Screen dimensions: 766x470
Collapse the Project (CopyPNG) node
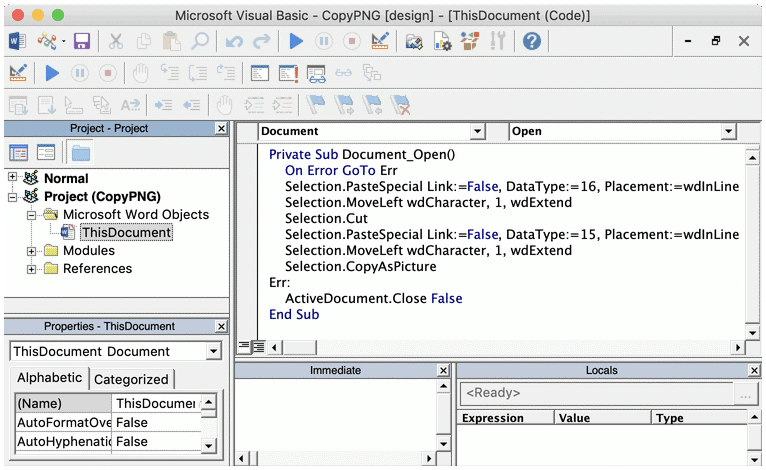coord(13,197)
